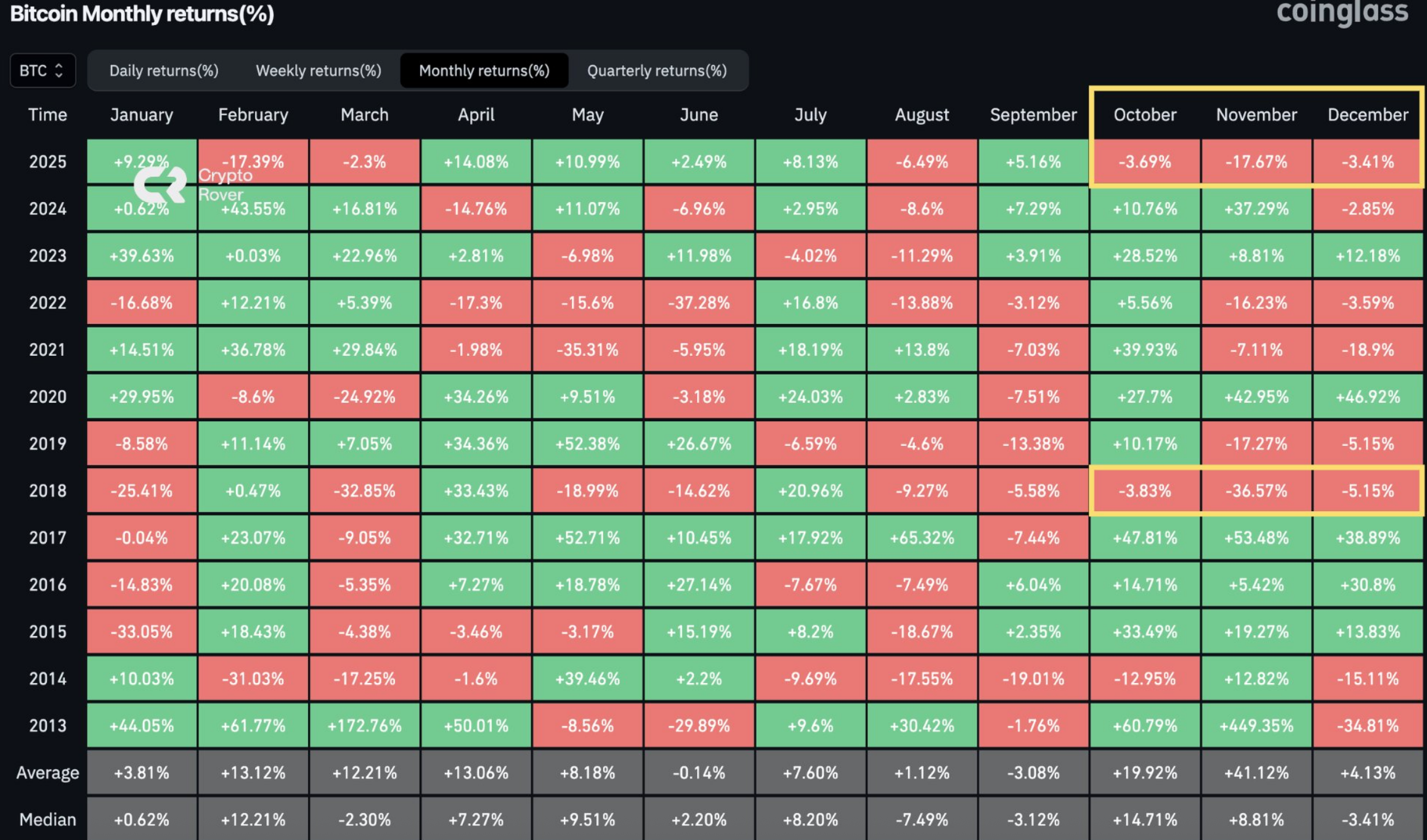1427x840 pixels.
Task: Click the June 2022 -37.28% cell
Action: coord(699,303)
